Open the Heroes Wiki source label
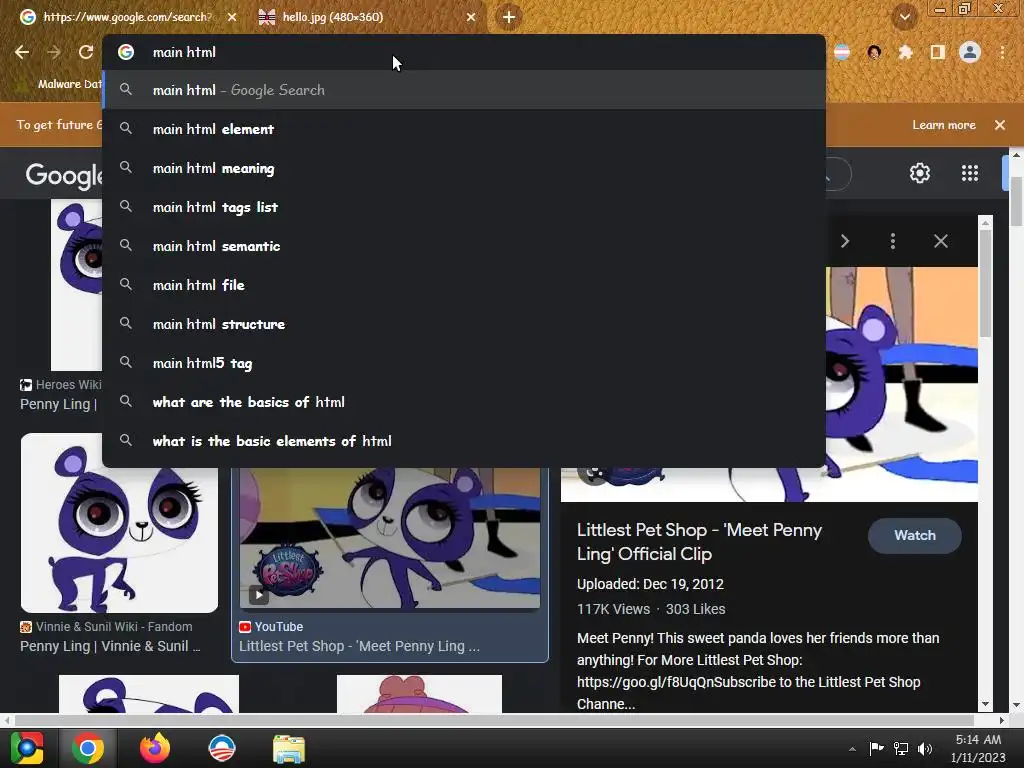1024x768 pixels. (x=61, y=385)
